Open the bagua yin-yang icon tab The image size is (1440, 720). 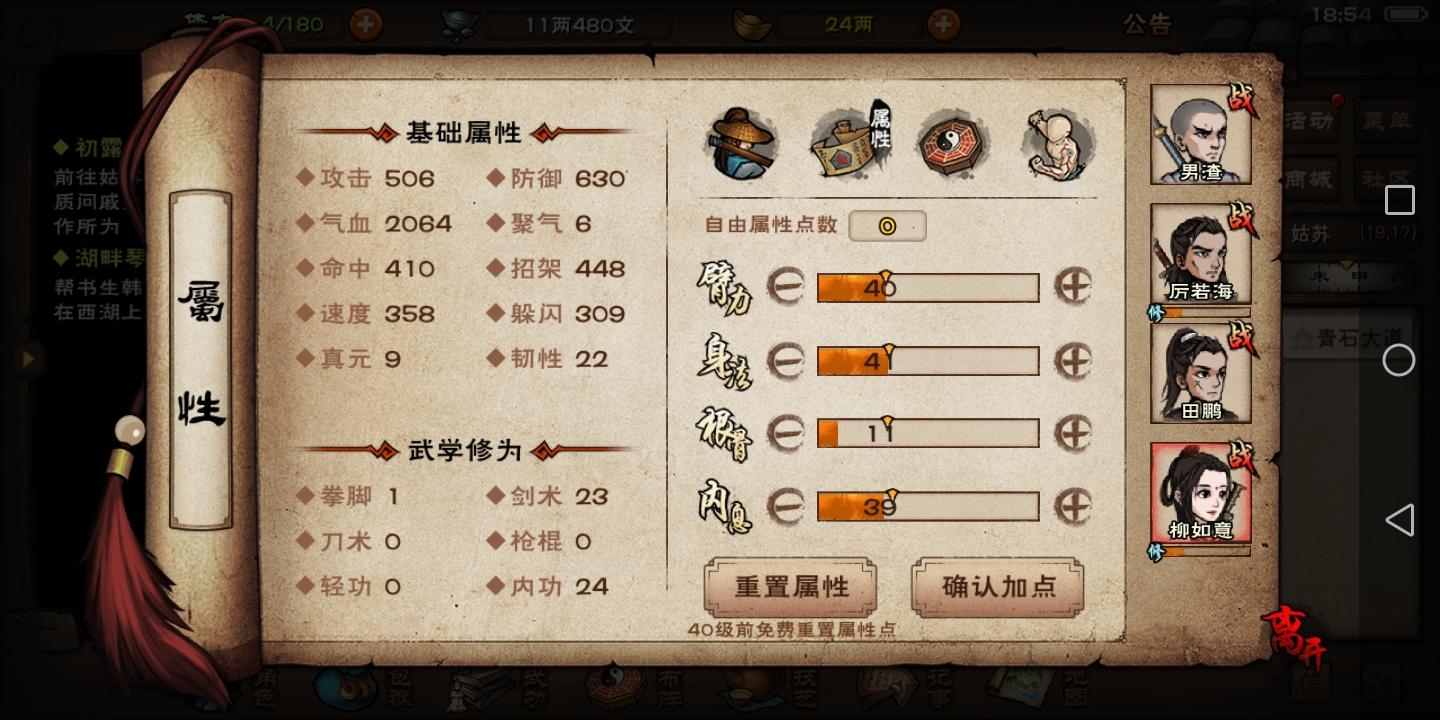pos(954,145)
